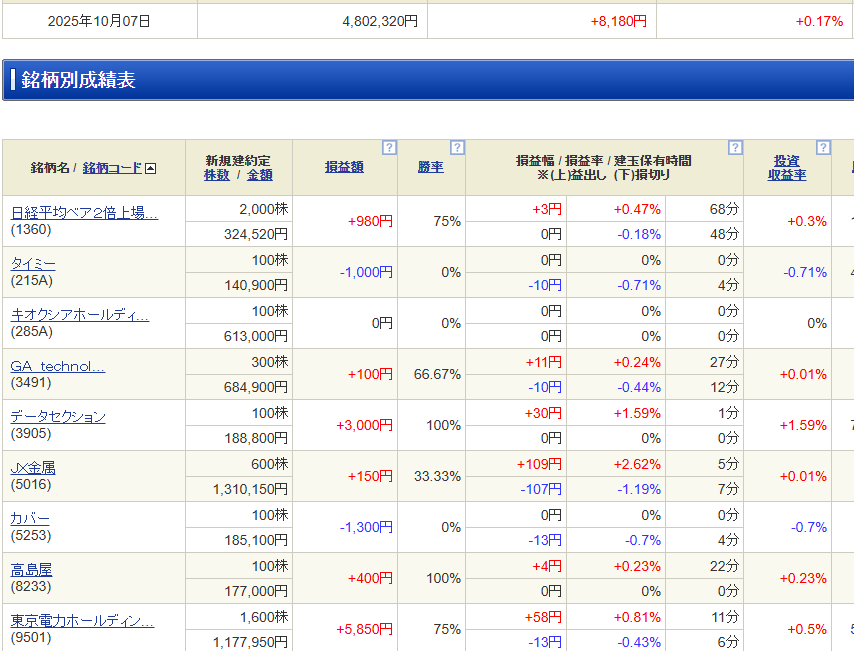Click ascending sort arrow beside 銘柄コード
The width and height of the screenshot is (854, 651).
click(151, 168)
